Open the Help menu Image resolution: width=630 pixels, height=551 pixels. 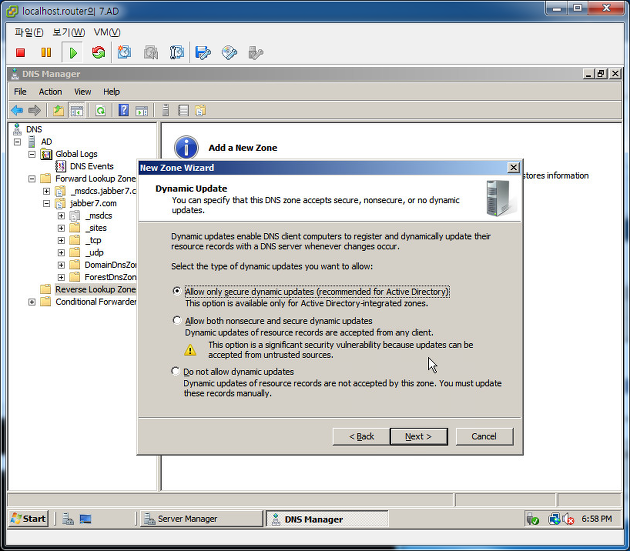[111, 92]
